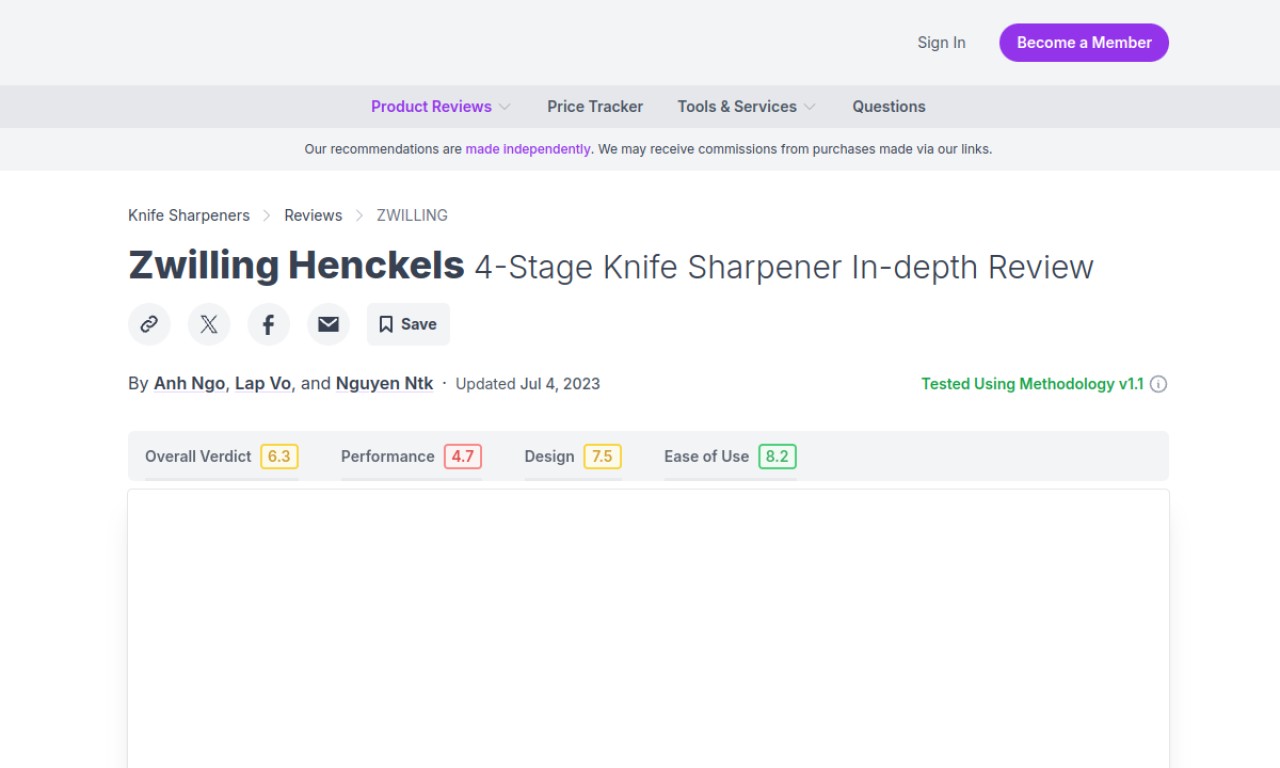This screenshot has height=768, width=1280.
Task: Open the Knife Sharpeners breadcrumb
Action: pos(189,216)
